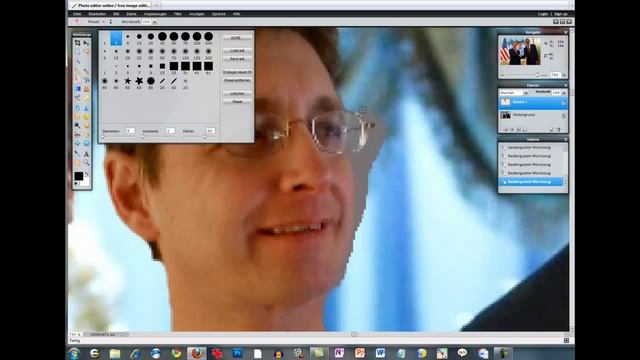
Task: Select the Wand tool
Action: [x=78, y=62]
